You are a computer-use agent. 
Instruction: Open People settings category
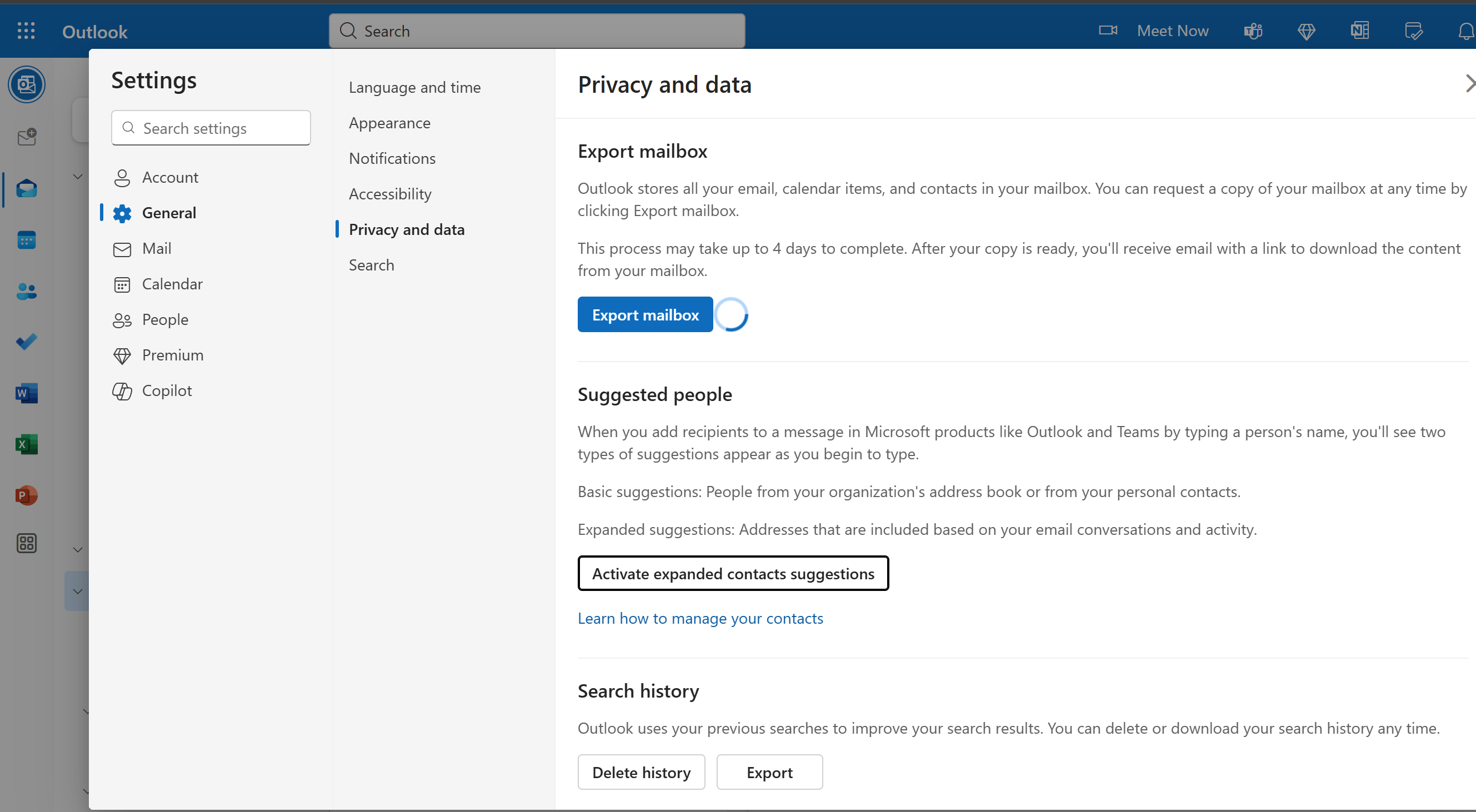211,320
